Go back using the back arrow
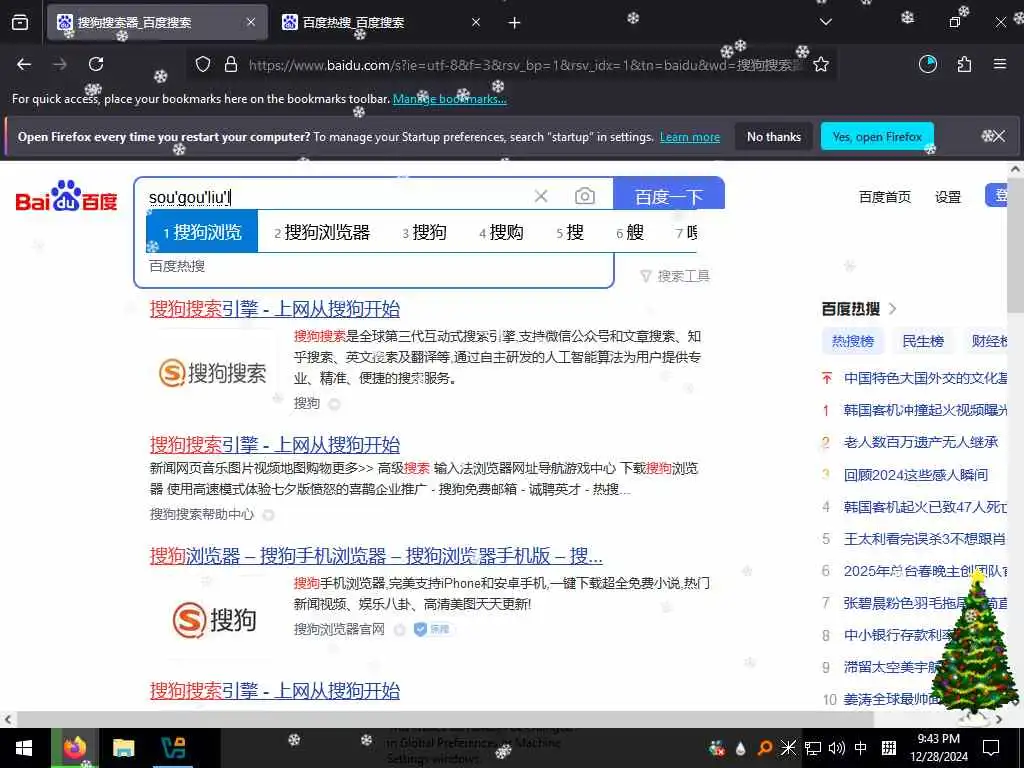The image size is (1024, 768). point(24,64)
